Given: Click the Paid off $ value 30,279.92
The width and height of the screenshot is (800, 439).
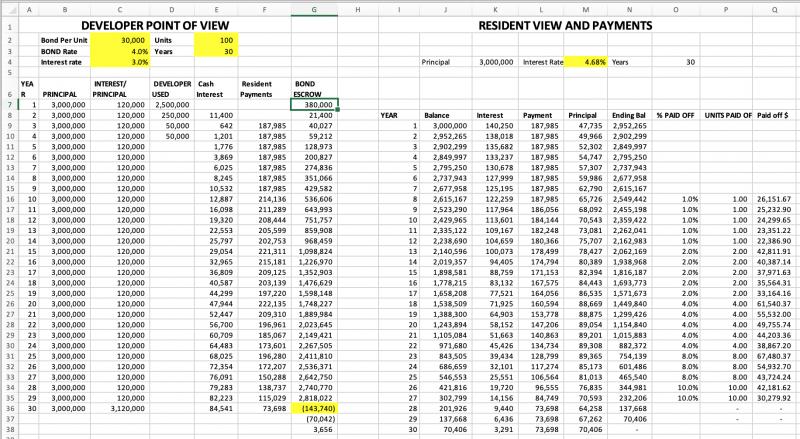Looking at the screenshot, I should pos(773,398).
